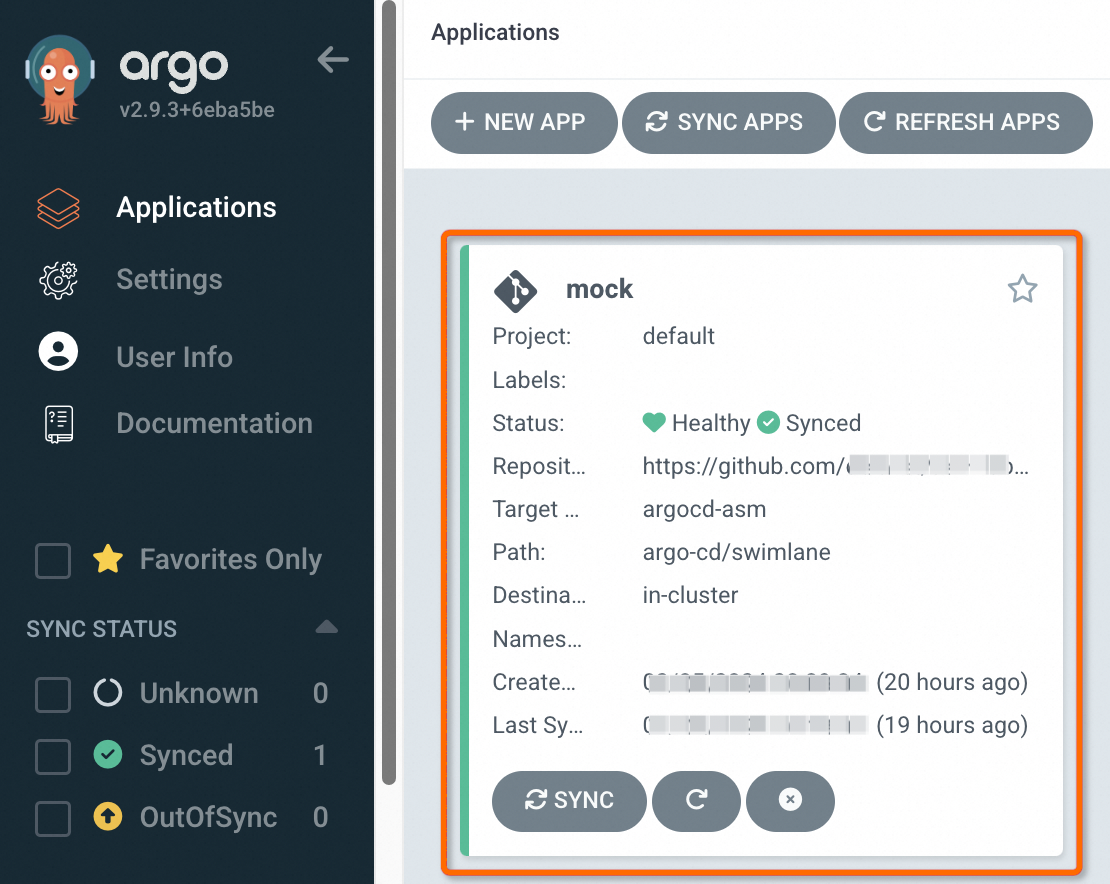Screen dimensions: 1110x884
Task: Open the mock application title
Action: 600,289
